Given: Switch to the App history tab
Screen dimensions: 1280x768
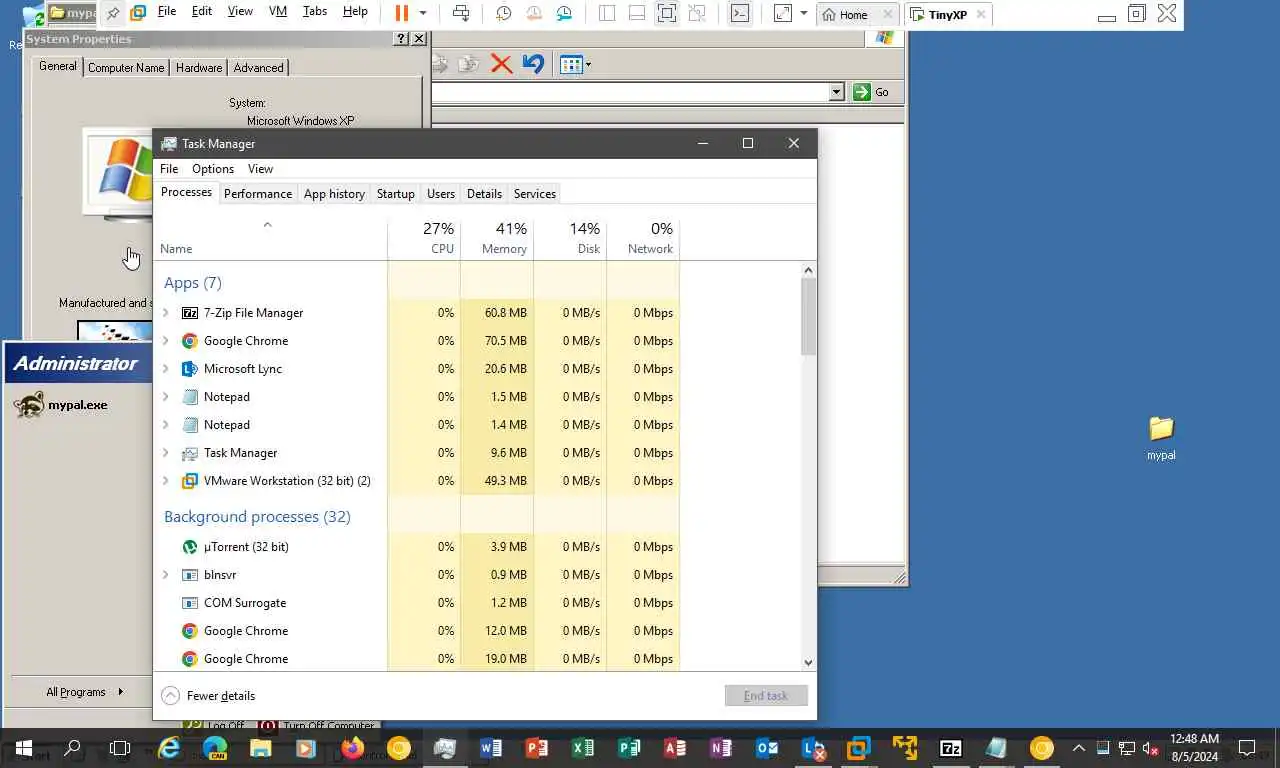Looking at the screenshot, I should point(334,194).
